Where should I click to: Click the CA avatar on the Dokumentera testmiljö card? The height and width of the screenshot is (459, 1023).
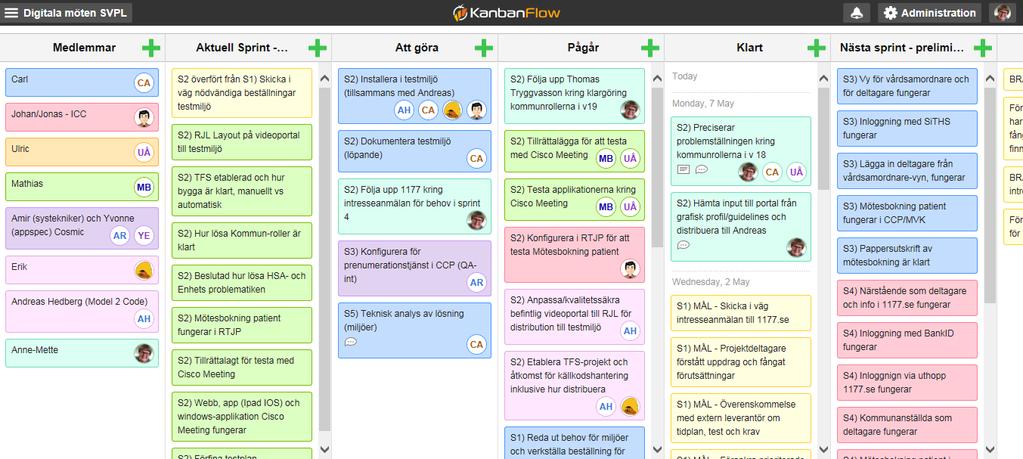click(x=476, y=158)
